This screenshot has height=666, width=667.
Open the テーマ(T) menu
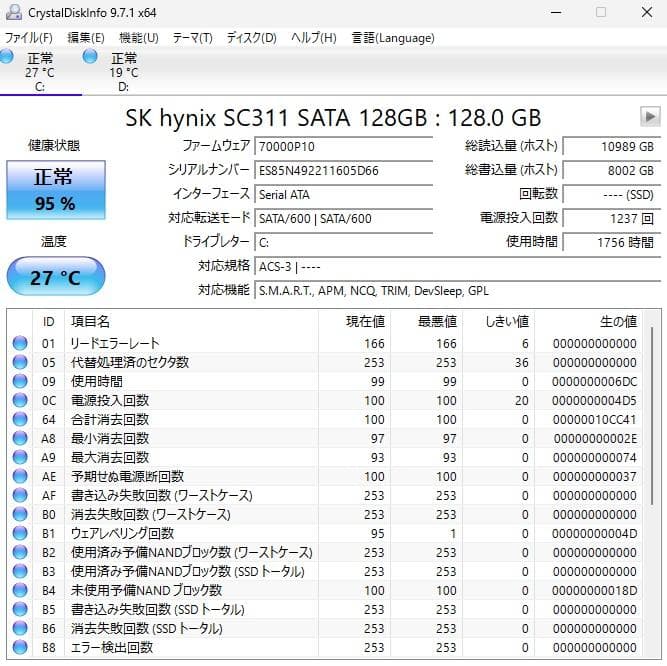[x=192, y=38]
